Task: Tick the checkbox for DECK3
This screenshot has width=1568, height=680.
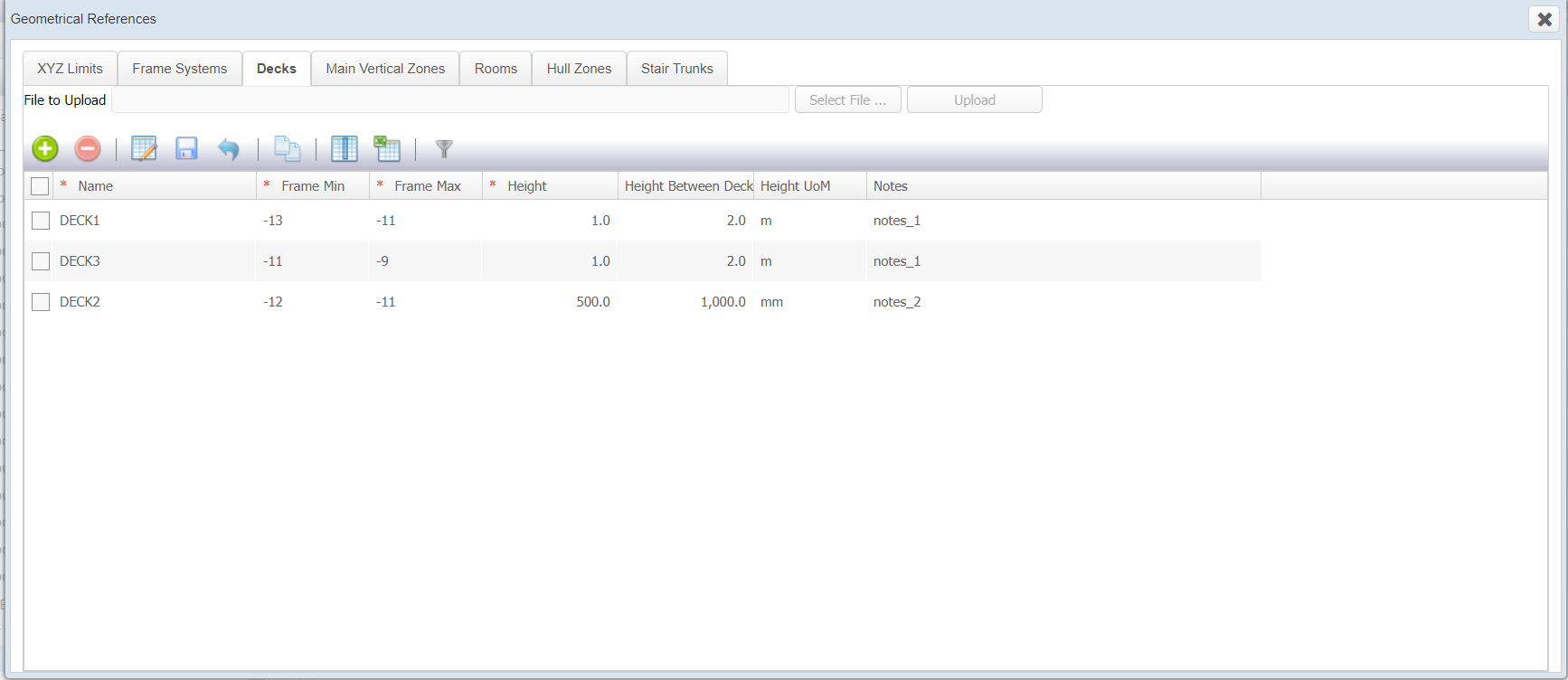Action: pyautogui.click(x=40, y=261)
